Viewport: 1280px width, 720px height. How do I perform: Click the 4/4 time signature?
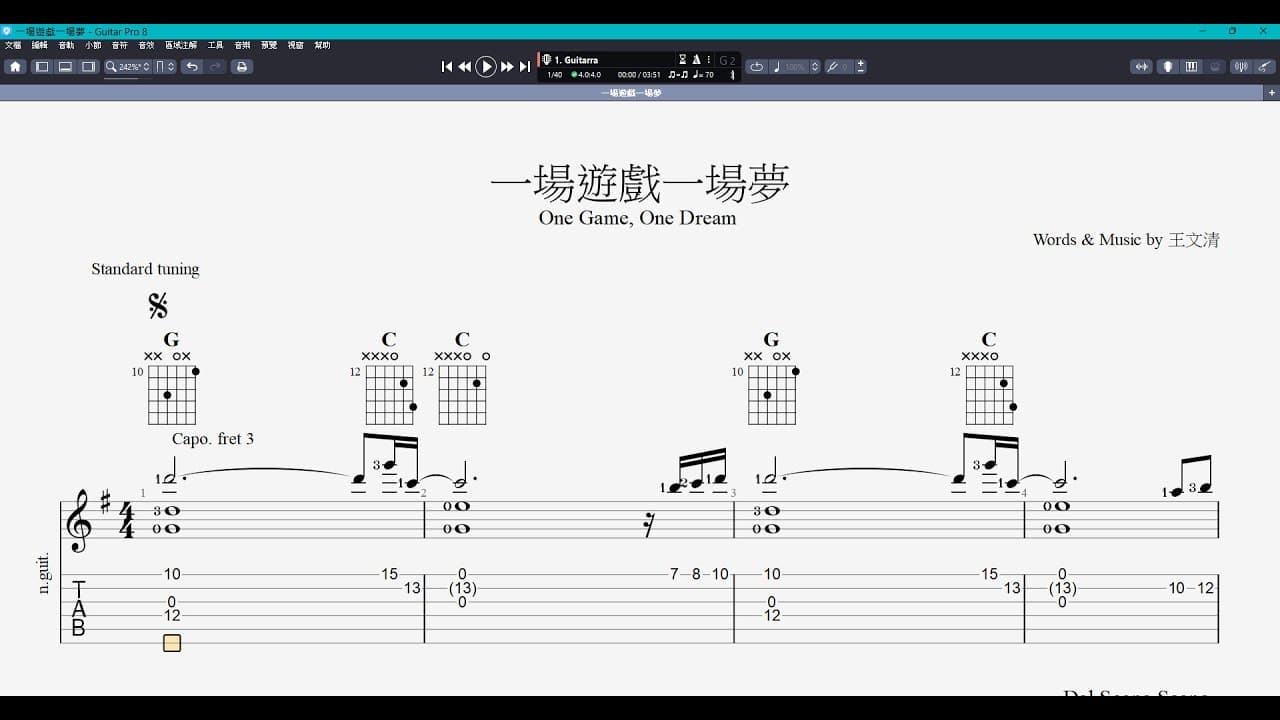[x=127, y=520]
